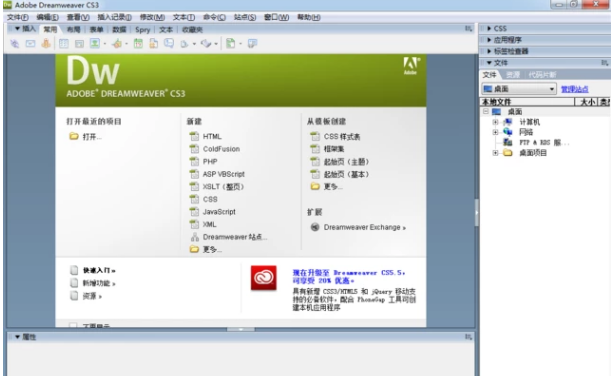Open the Tag Chooser icon

point(252,44)
